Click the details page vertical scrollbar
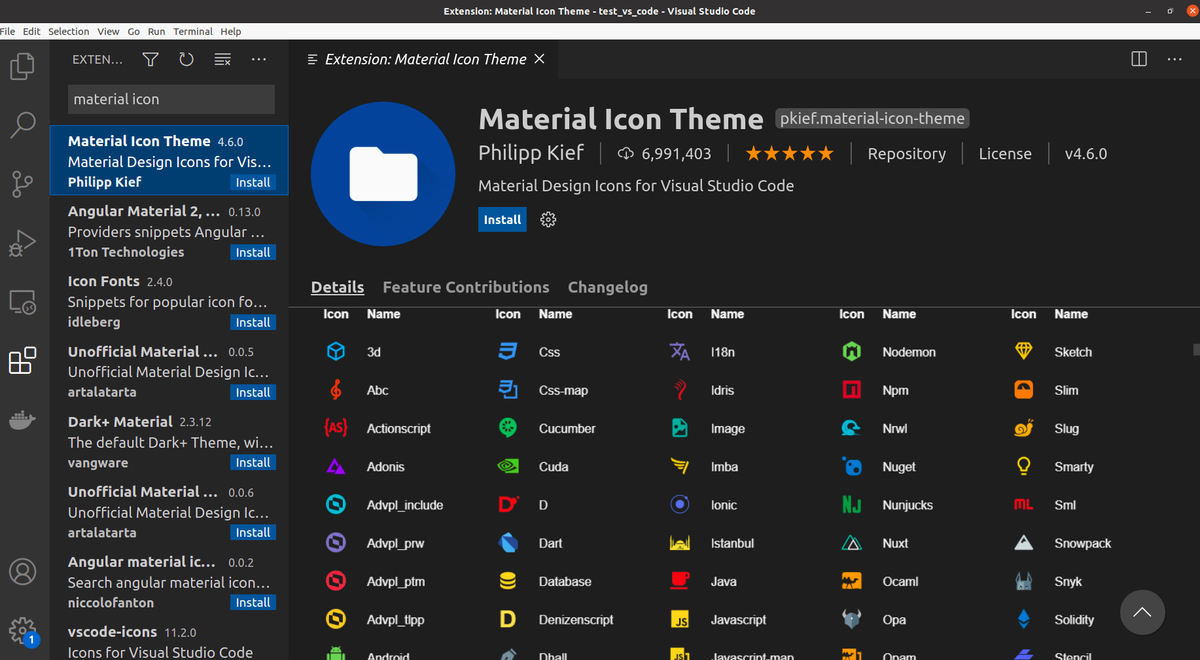1200x660 pixels. [1195, 350]
